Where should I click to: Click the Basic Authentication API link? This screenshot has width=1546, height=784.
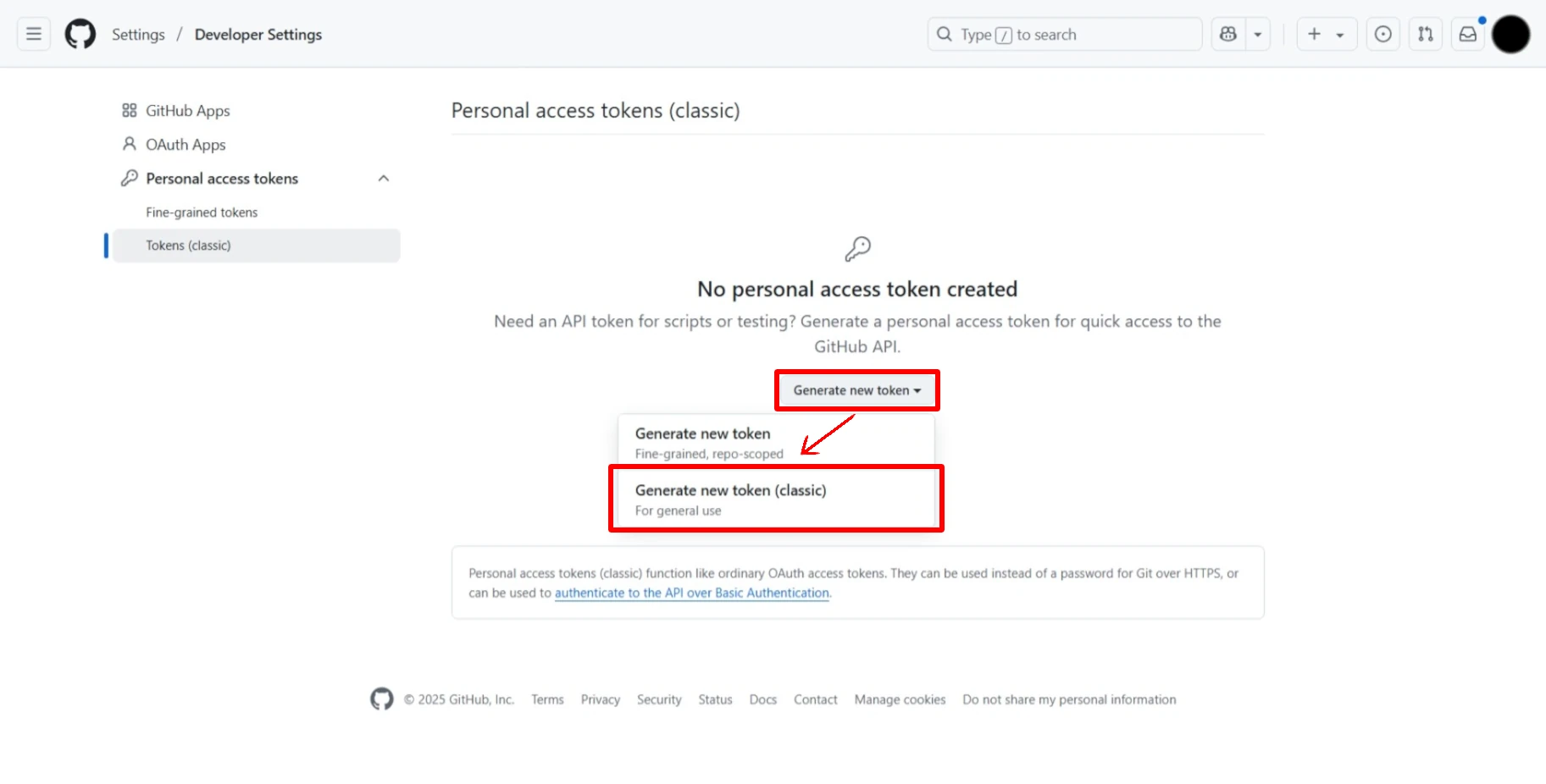click(x=691, y=593)
